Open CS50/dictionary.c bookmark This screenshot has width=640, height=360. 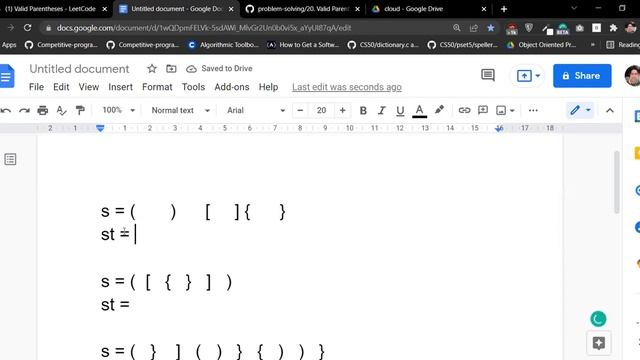(x=383, y=45)
